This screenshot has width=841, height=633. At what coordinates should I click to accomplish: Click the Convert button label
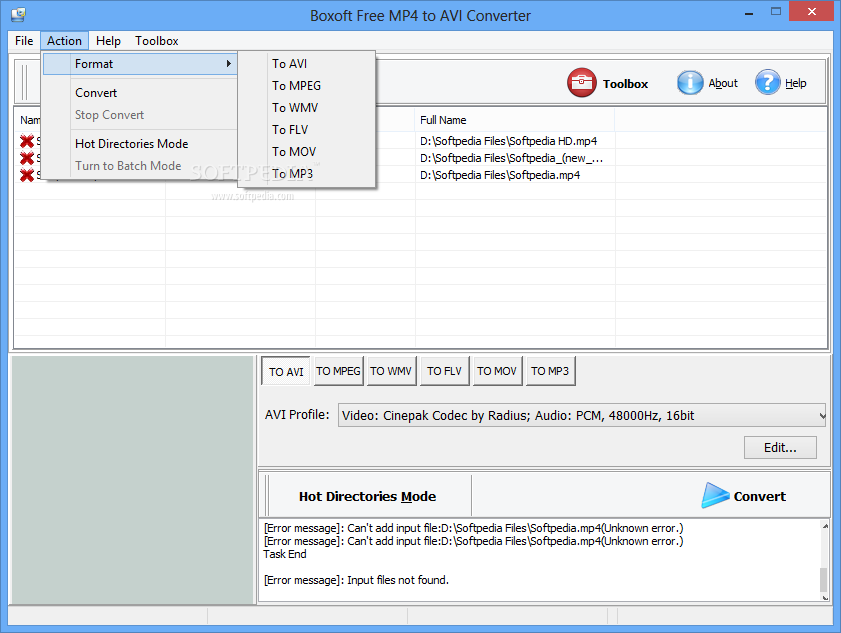(x=759, y=496)
